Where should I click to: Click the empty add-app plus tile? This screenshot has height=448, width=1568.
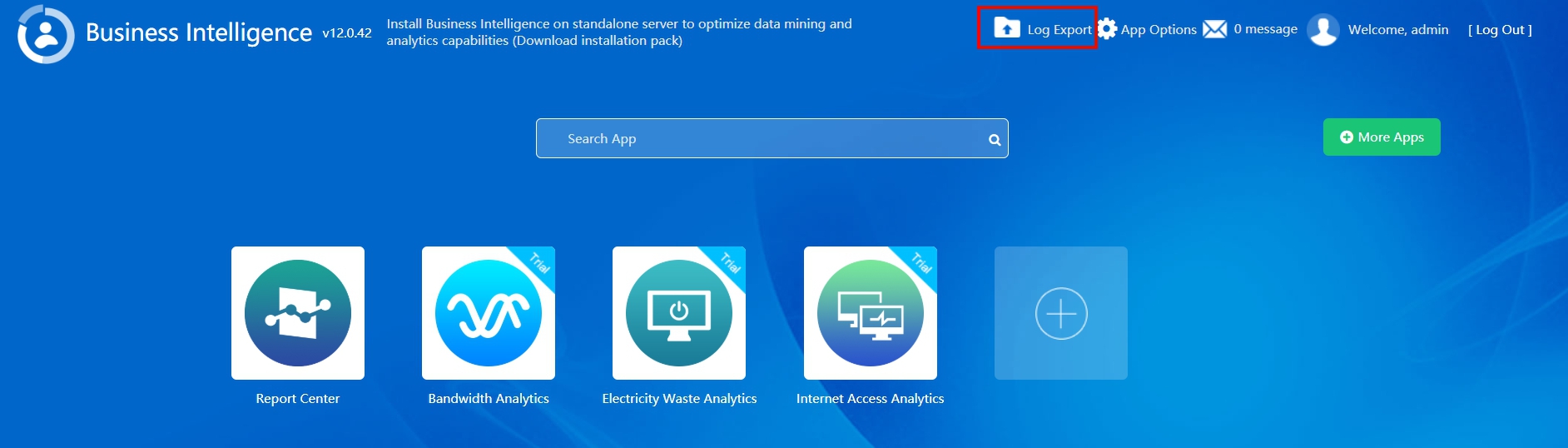click(1061, 313)
